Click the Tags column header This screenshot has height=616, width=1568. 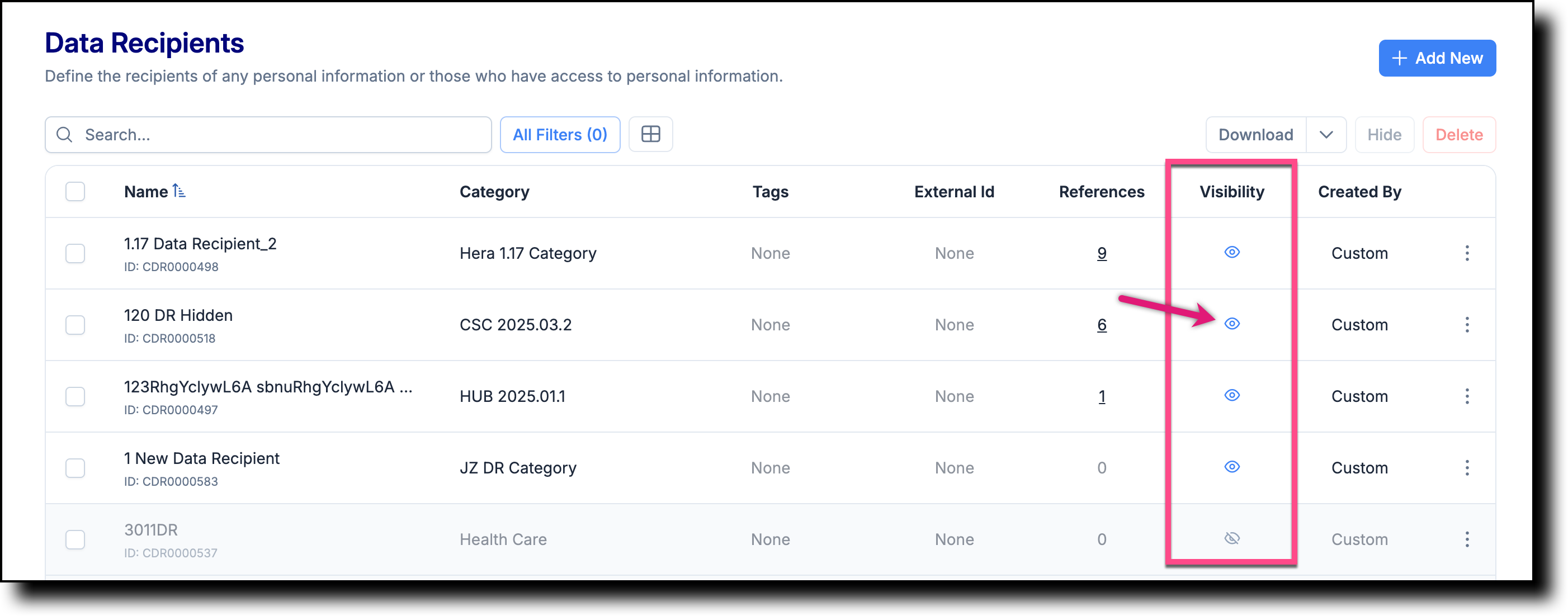pos(770,192)
